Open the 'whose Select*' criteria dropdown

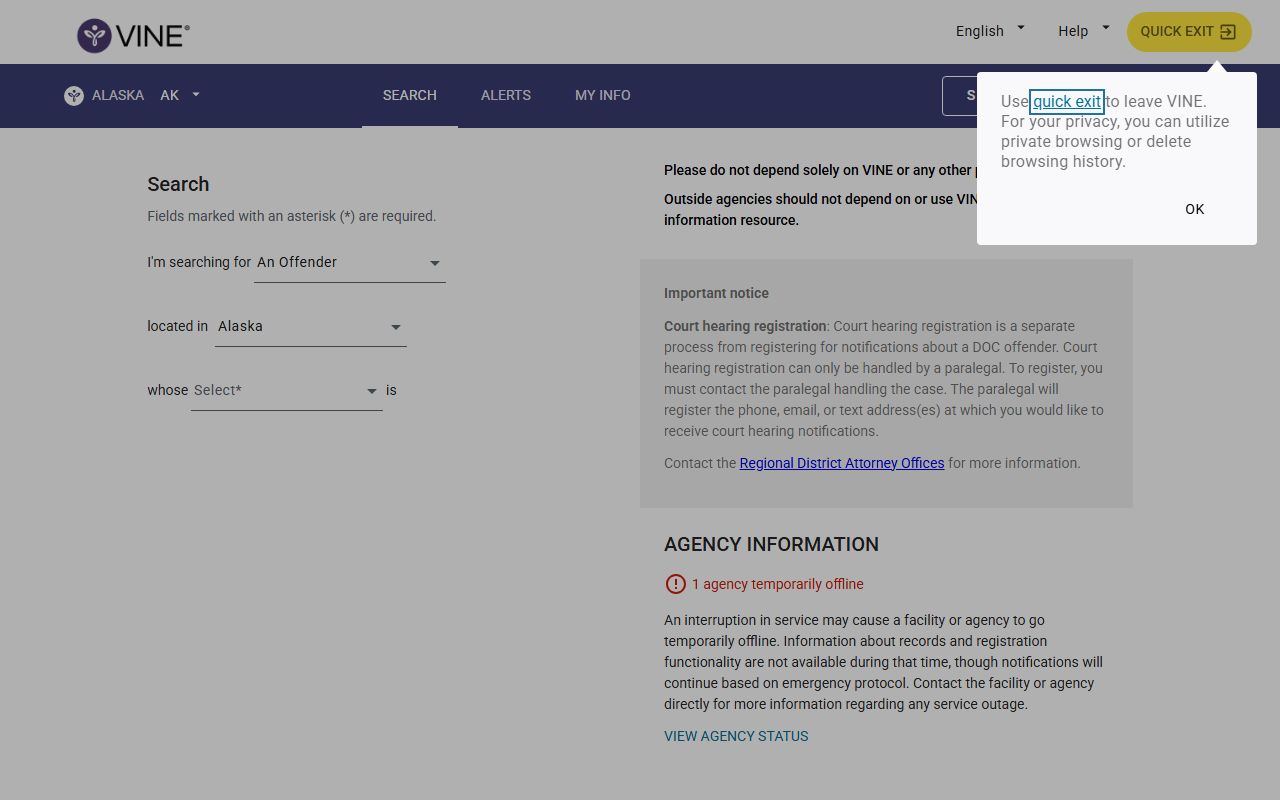[286, 391]
